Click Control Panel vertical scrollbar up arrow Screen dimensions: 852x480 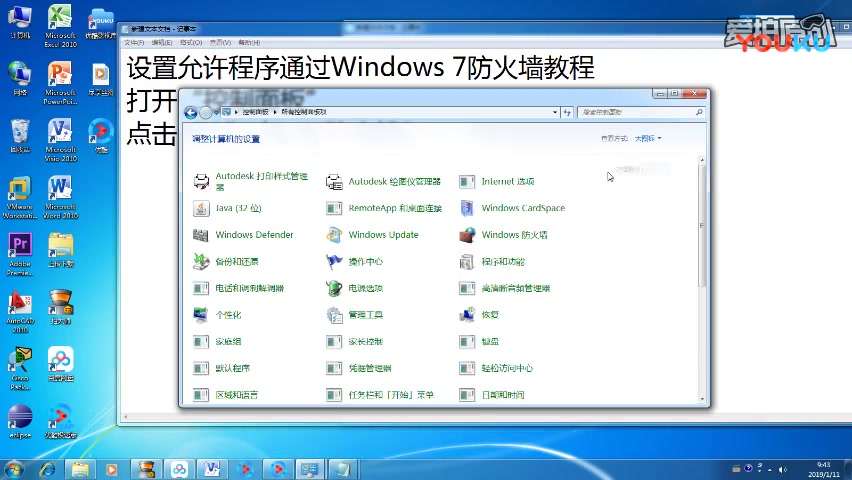tap(702, 160)
